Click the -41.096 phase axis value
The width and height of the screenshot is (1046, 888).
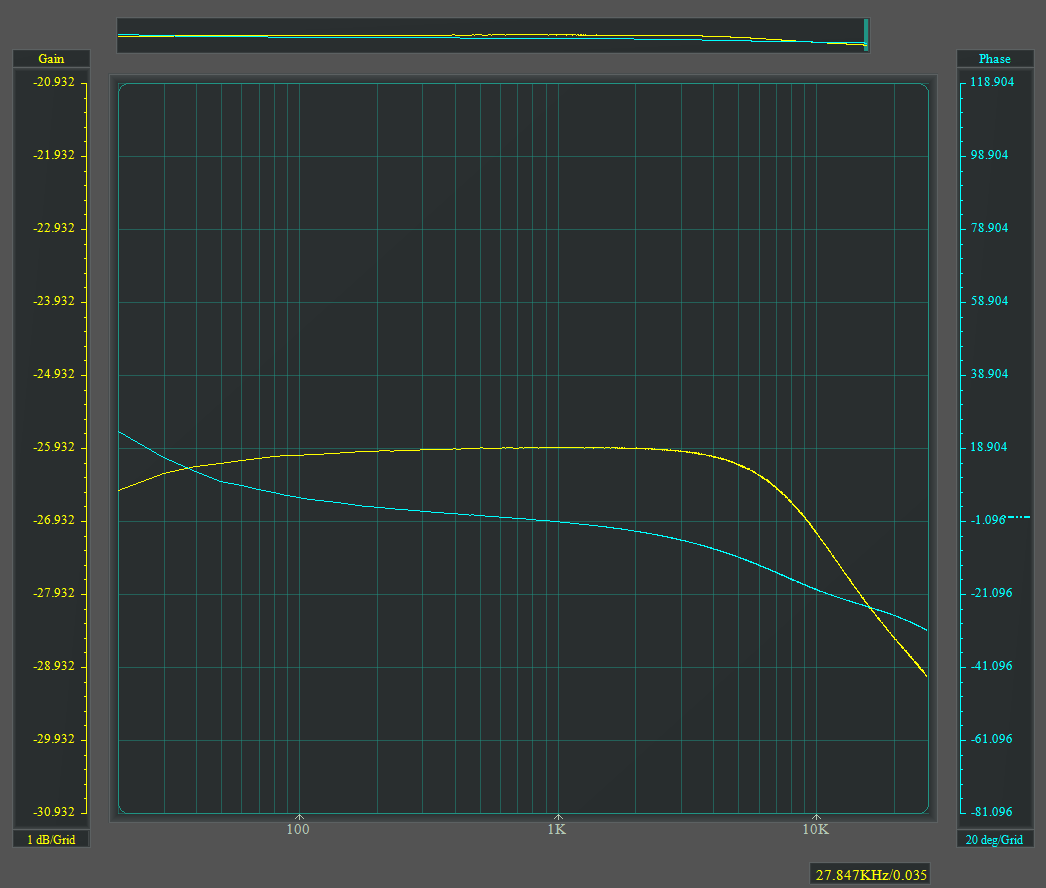tap(991, 666)
